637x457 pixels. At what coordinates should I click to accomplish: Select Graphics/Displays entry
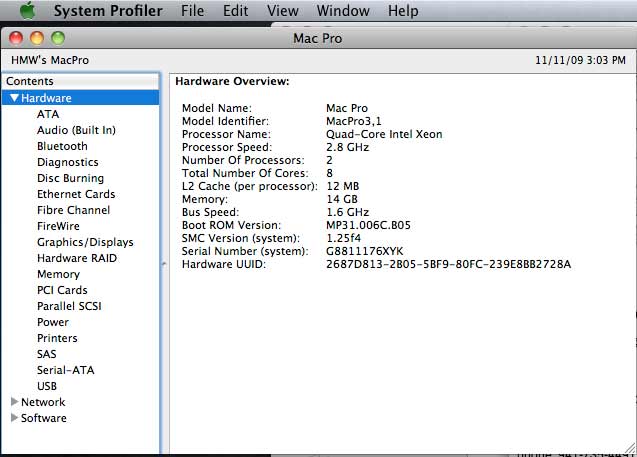tap(85, 242)
